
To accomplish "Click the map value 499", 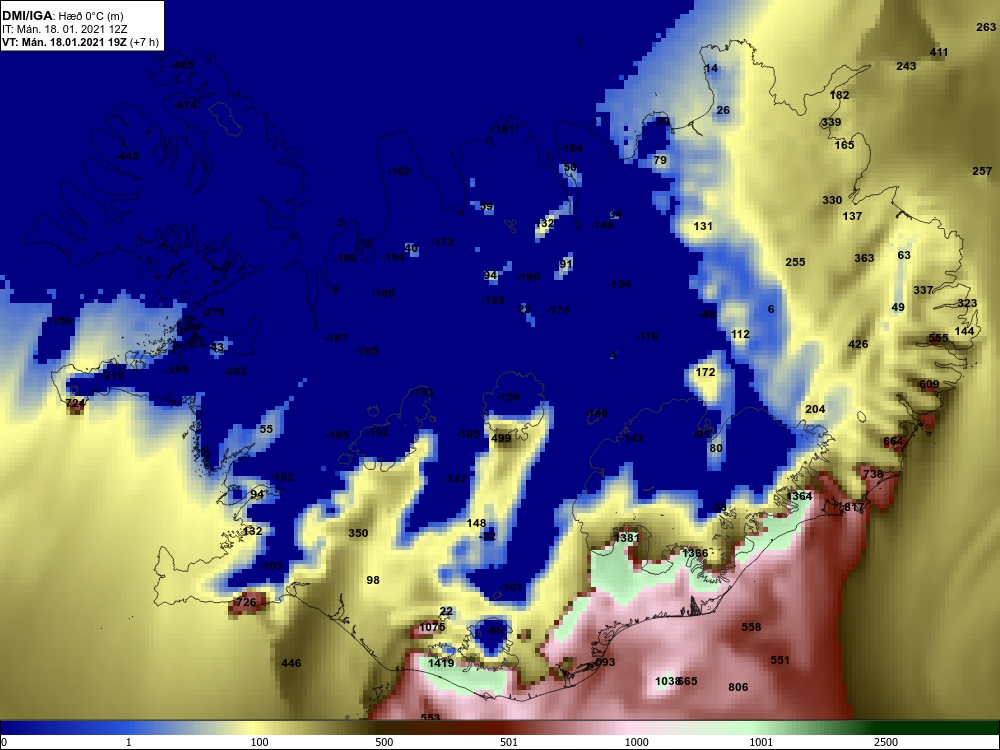I will (501, 439).
